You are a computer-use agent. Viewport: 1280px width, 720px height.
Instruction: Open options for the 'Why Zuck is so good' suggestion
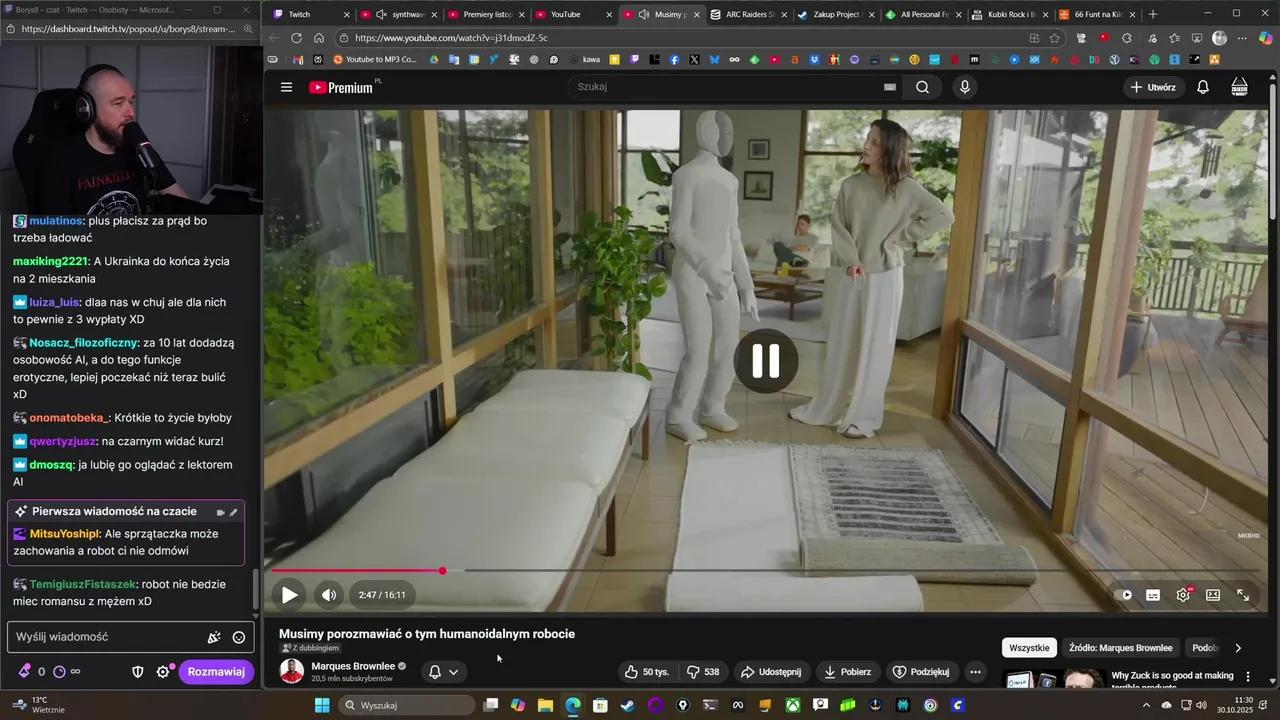[x=1248, y=677]
